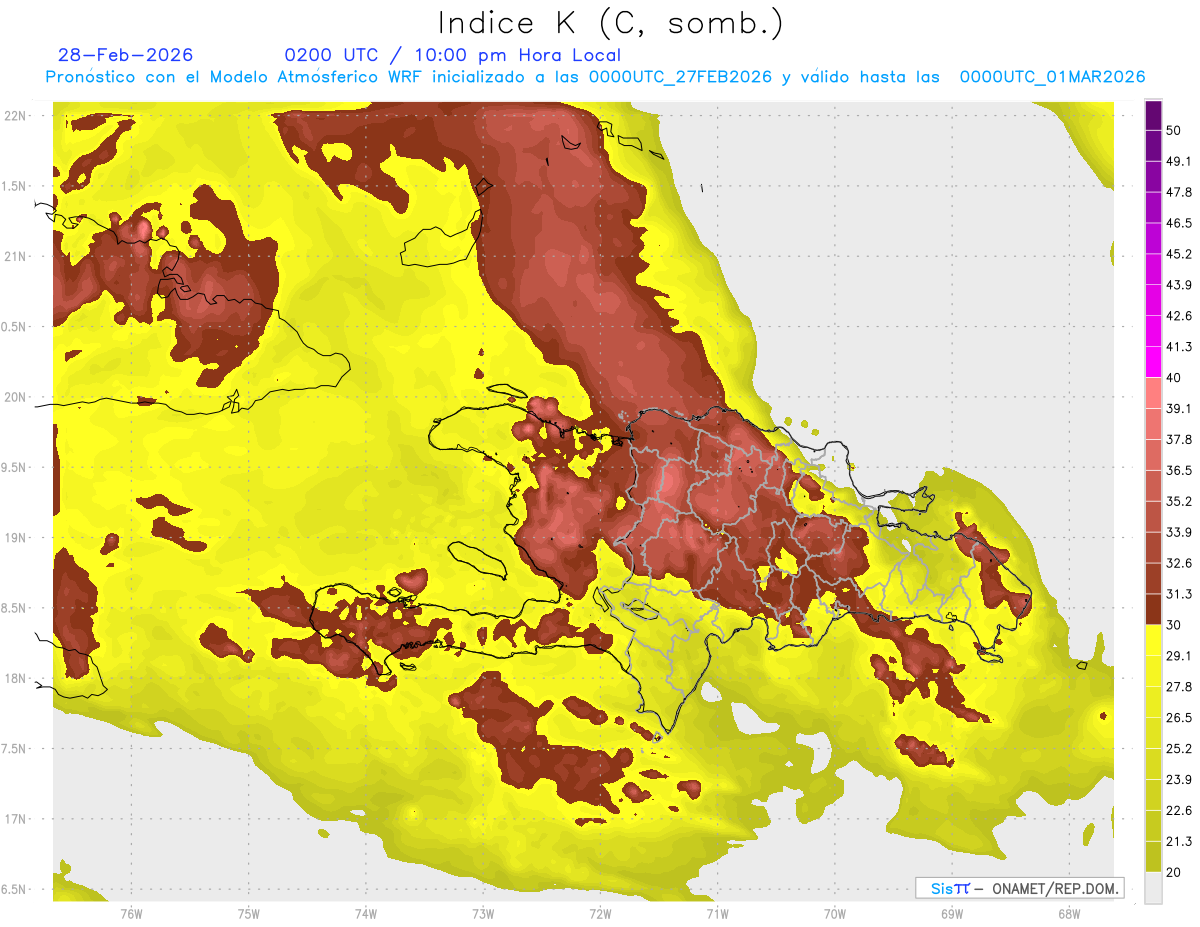The width and height of the screenshot is (1200, 927).
Task: Click the "21N" latitude label
Action: pos(15,256)
